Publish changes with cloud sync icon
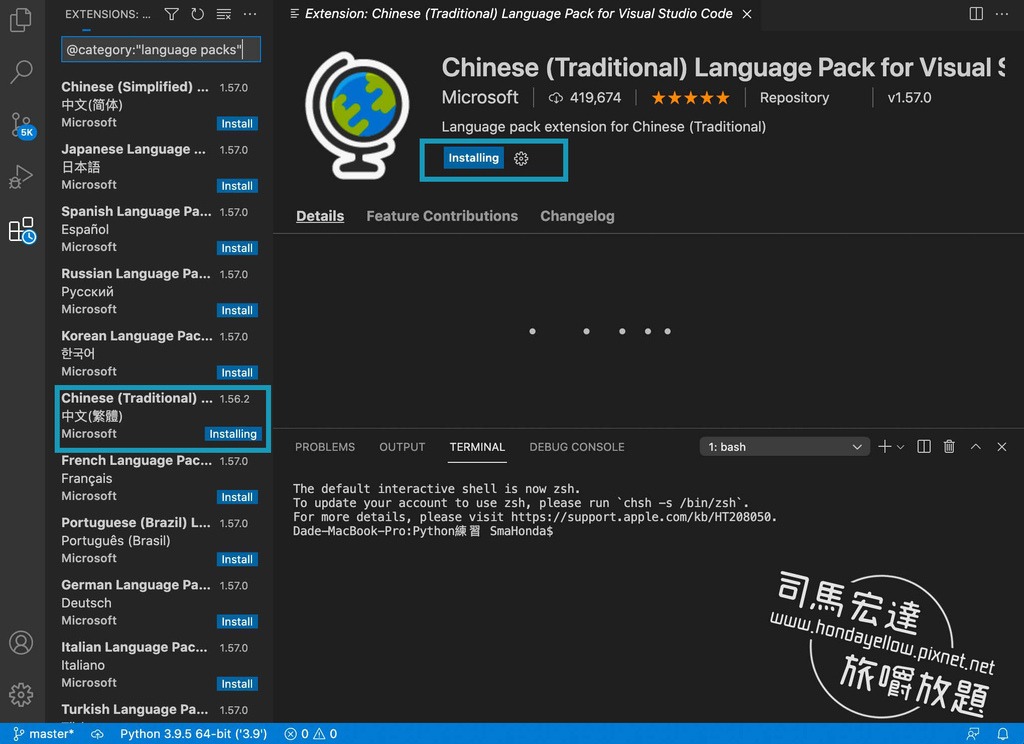The height and width of the screenshot is (744, 1024). 97,734
